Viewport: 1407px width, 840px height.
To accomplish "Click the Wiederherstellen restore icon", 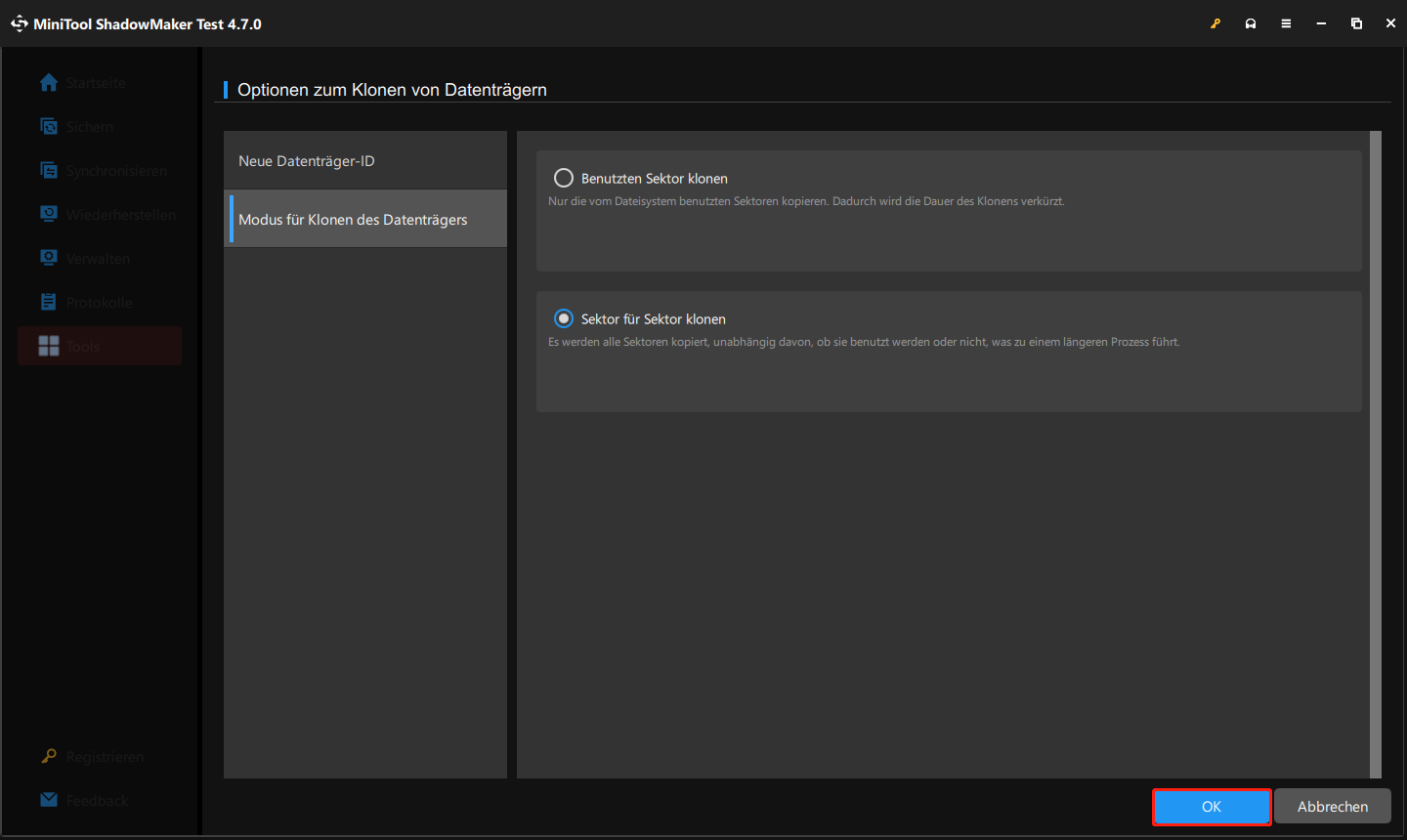I will pos(49,214).
